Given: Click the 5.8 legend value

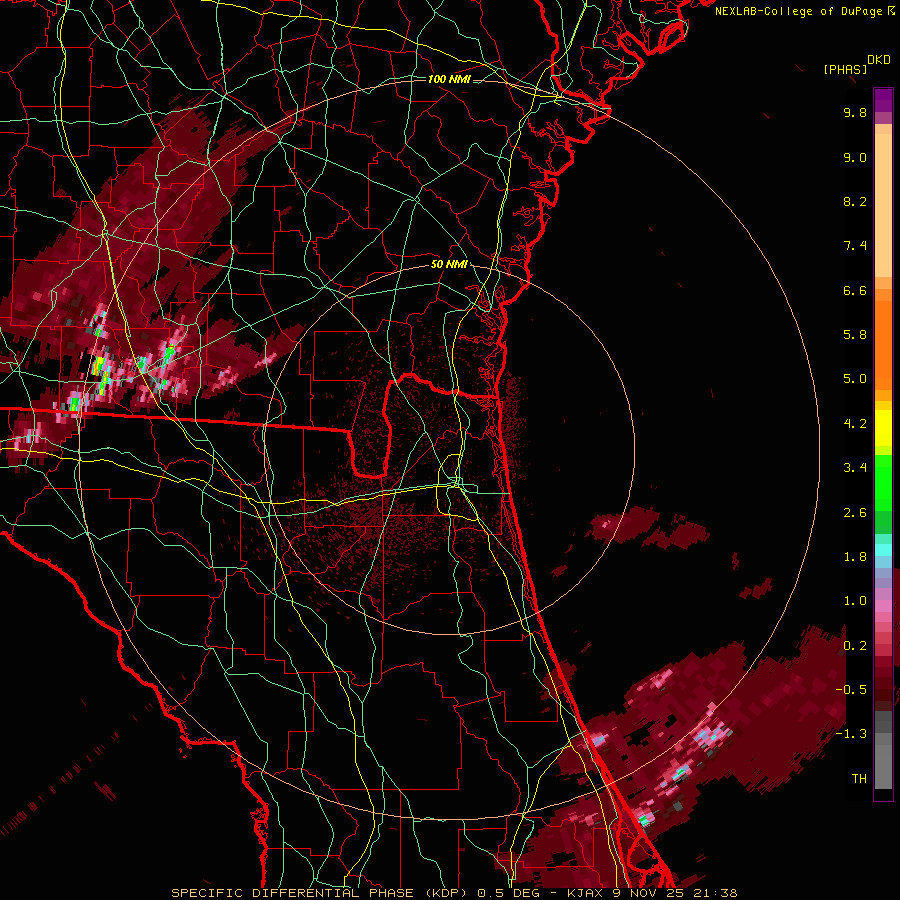Looking at the screenshot, I should coord(855,335).
